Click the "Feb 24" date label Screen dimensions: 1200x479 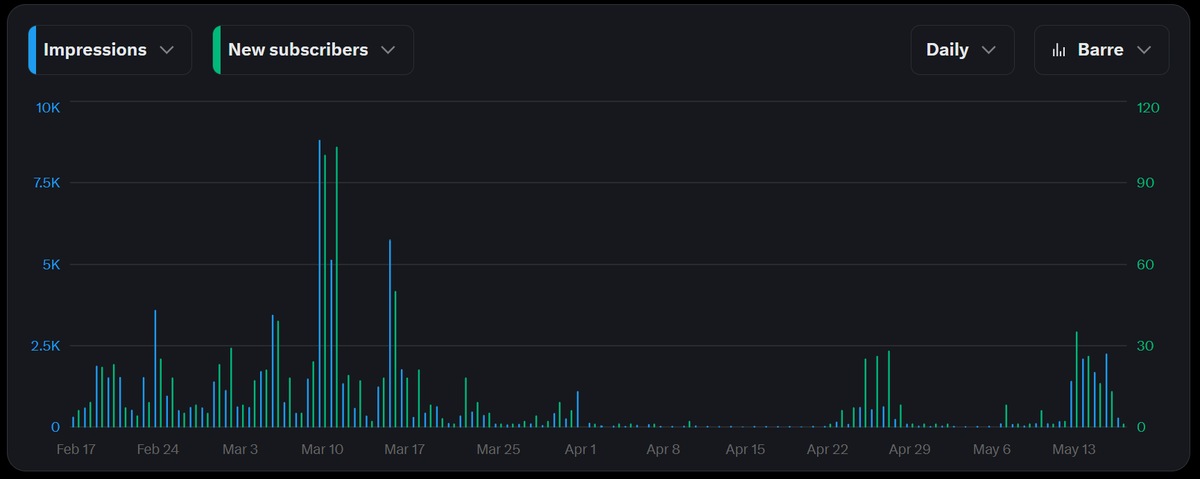158,450
